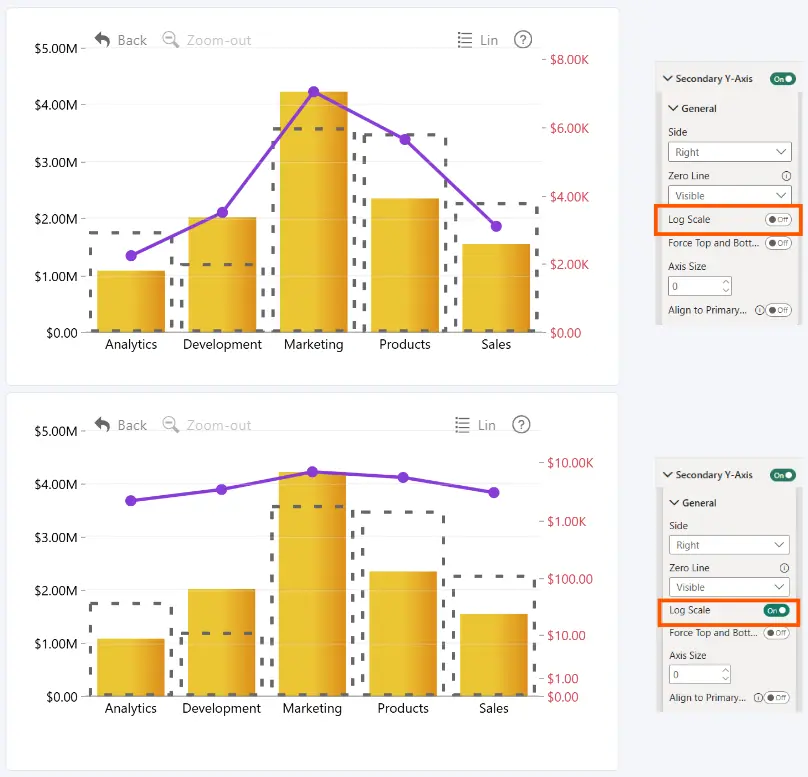Collapse Secondary Y-Axis section chevron, upper panel
Image resolution: width=808 pixels, height=777 pixels.
click(x=668, y=78)
